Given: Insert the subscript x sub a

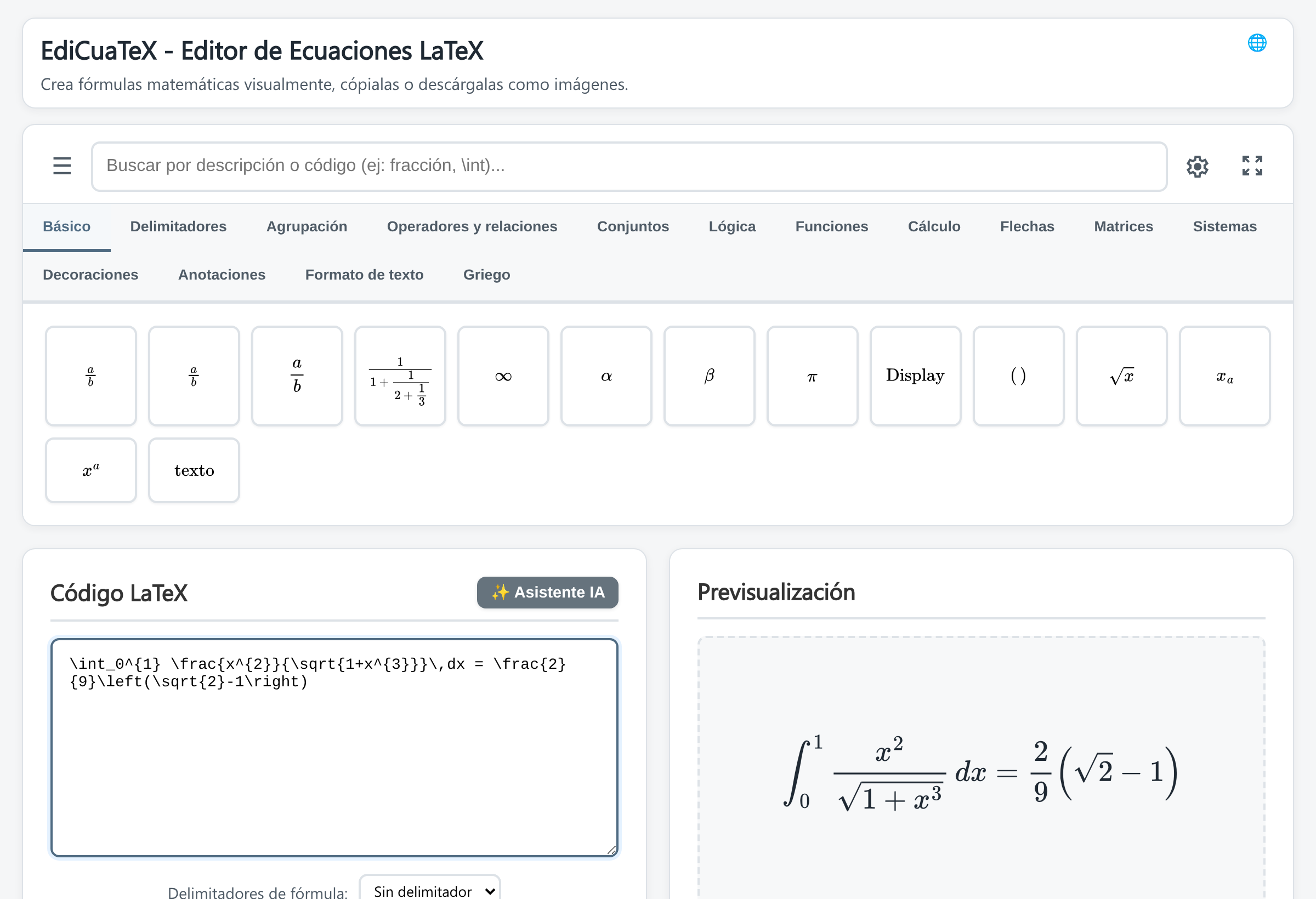Looking at the screenshot, I should (1225, 376).
